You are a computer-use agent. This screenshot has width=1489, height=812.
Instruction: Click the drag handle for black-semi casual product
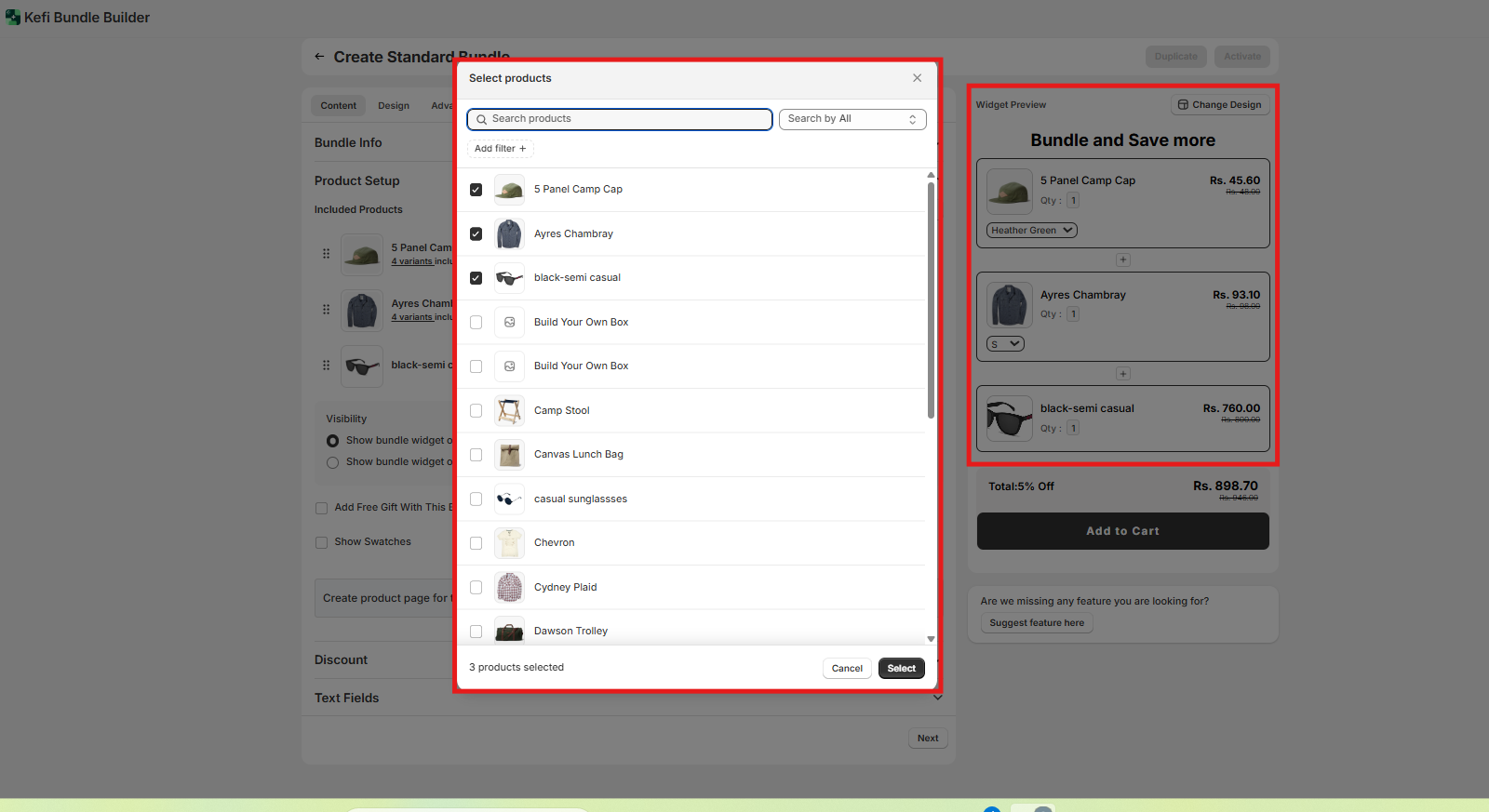[x=326, y=366]
